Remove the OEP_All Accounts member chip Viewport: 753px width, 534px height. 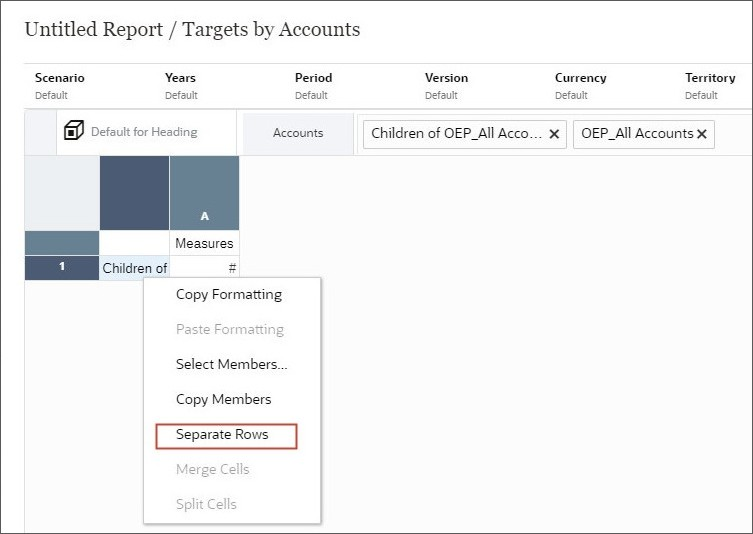[x=702, y=134]
